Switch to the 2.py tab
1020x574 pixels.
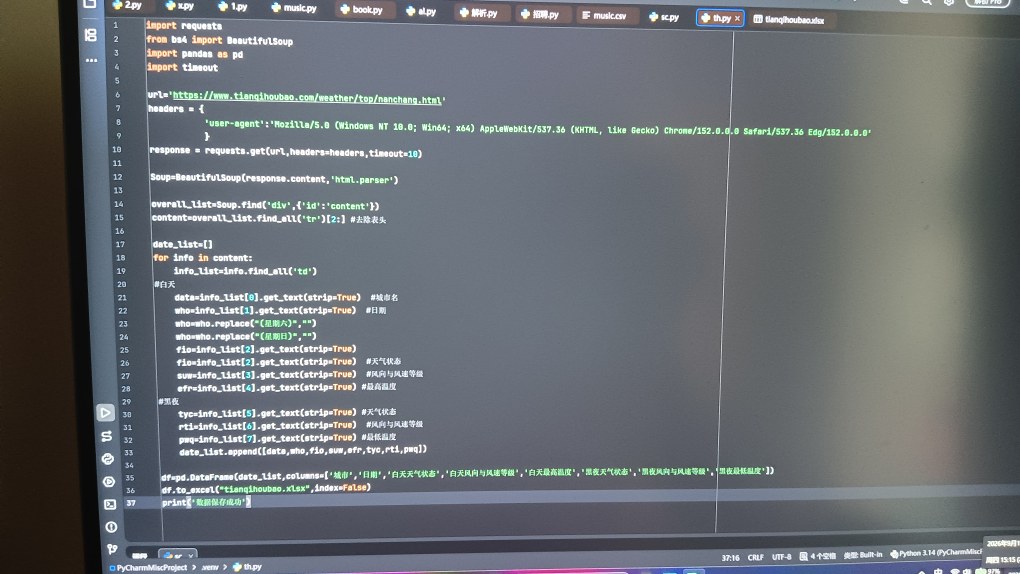(x=127, y=5)
